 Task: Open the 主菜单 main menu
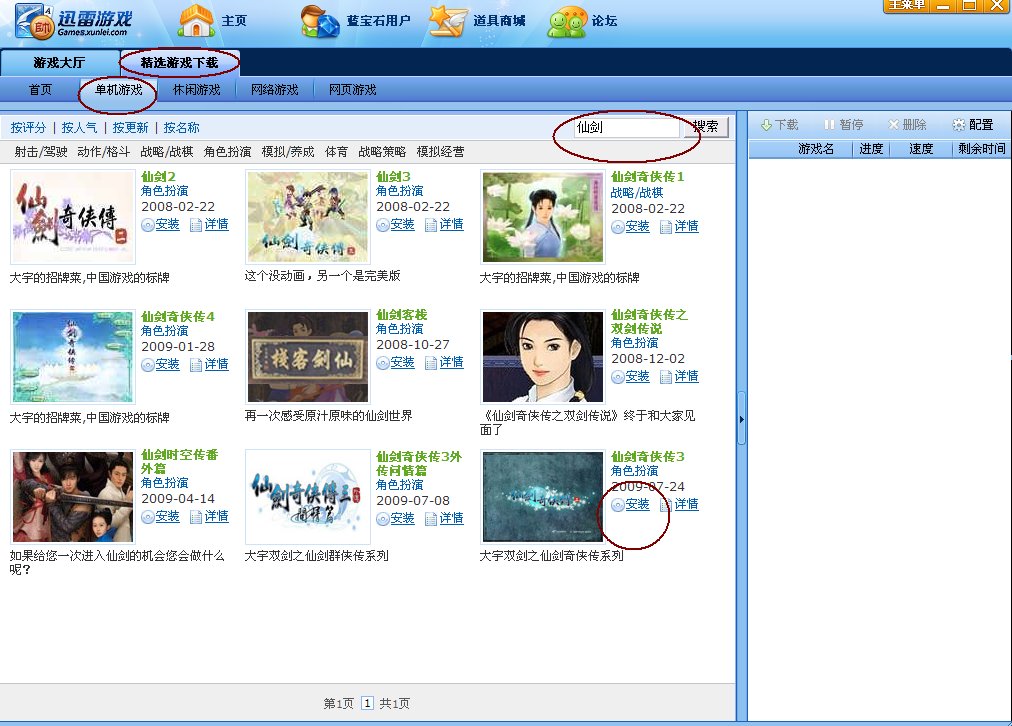click(x=905, y=6)
